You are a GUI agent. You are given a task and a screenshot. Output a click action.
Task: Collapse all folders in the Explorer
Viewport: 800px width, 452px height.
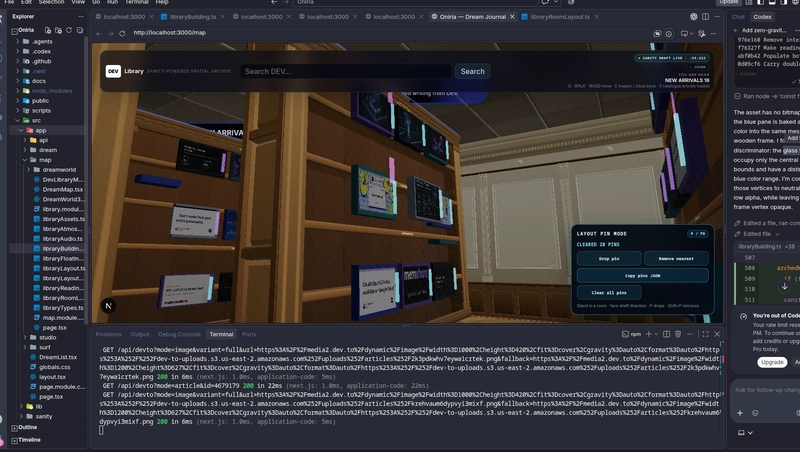(80, 30)
